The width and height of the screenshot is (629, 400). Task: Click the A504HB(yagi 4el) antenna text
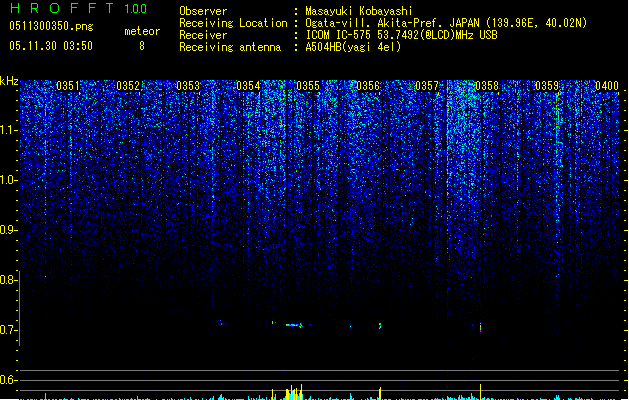[x=353, y=47]
